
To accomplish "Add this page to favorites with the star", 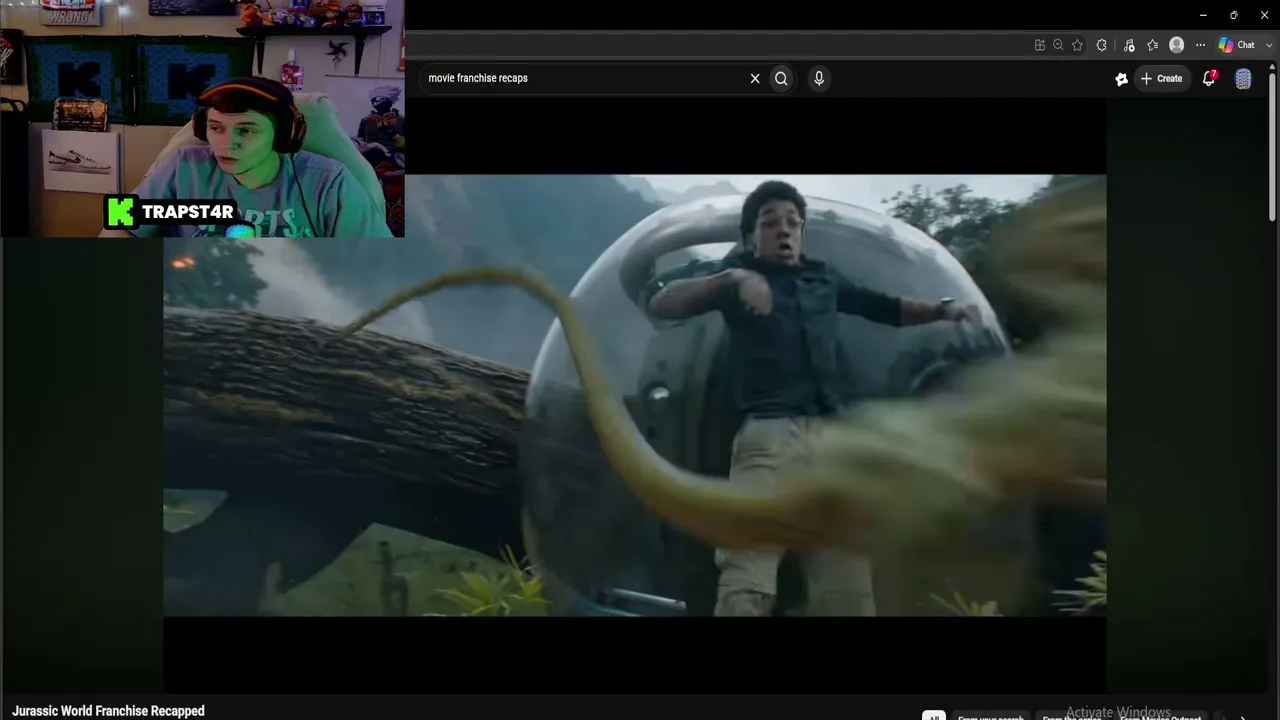I will point(1077,45).
